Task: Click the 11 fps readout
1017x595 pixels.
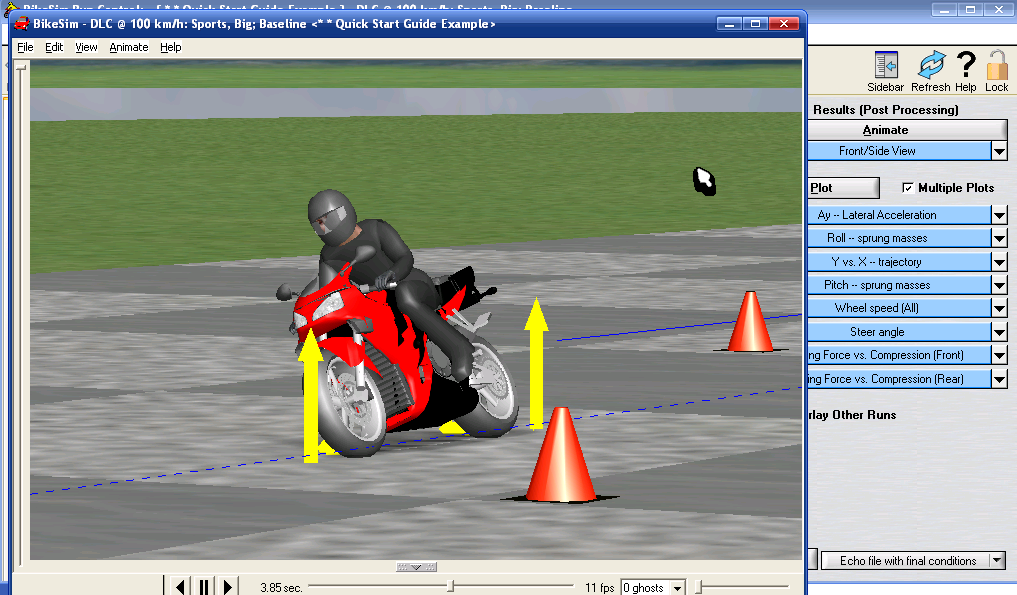Action: [x=599, y=588]
